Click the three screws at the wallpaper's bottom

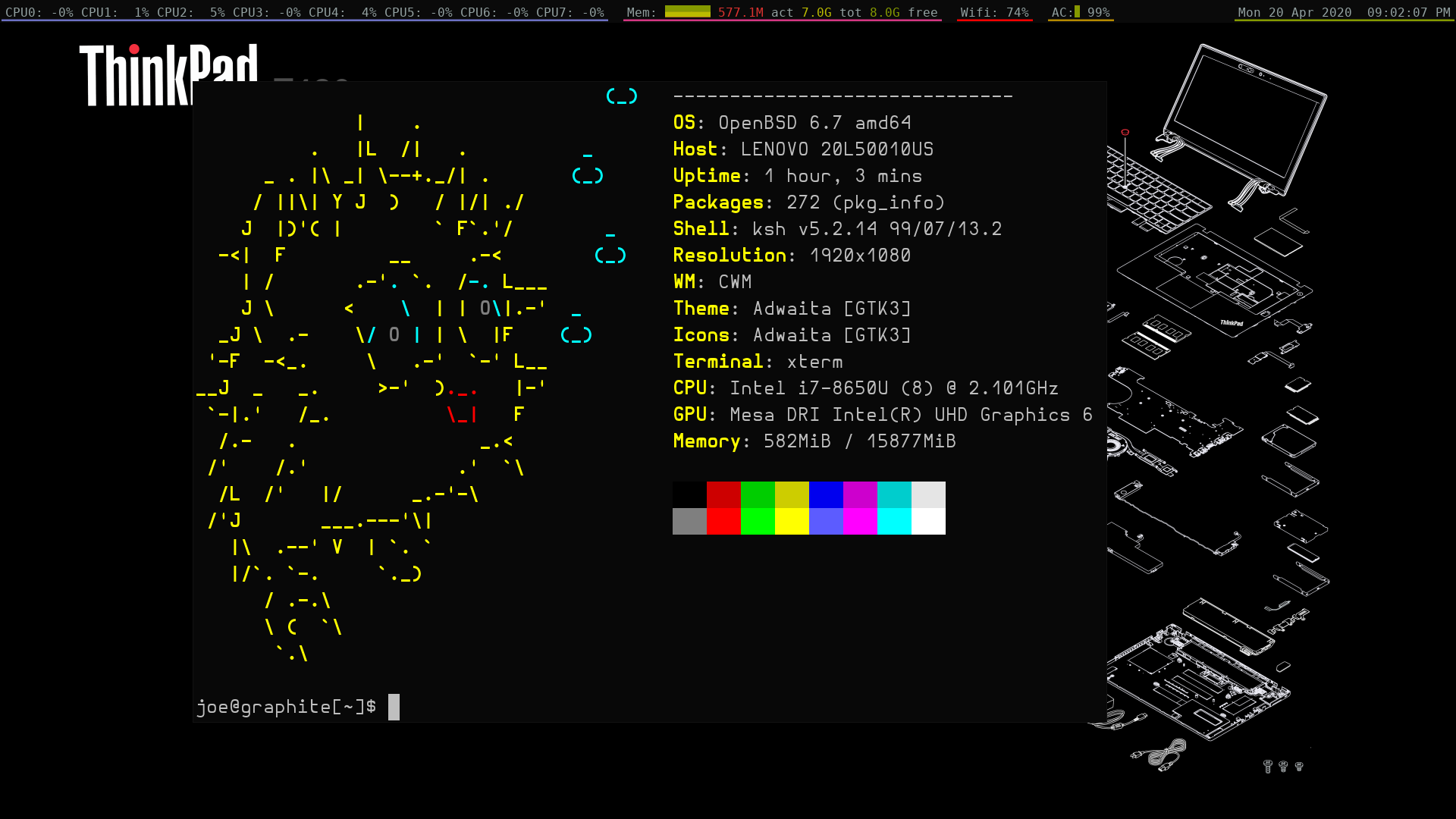(1283, 766)
